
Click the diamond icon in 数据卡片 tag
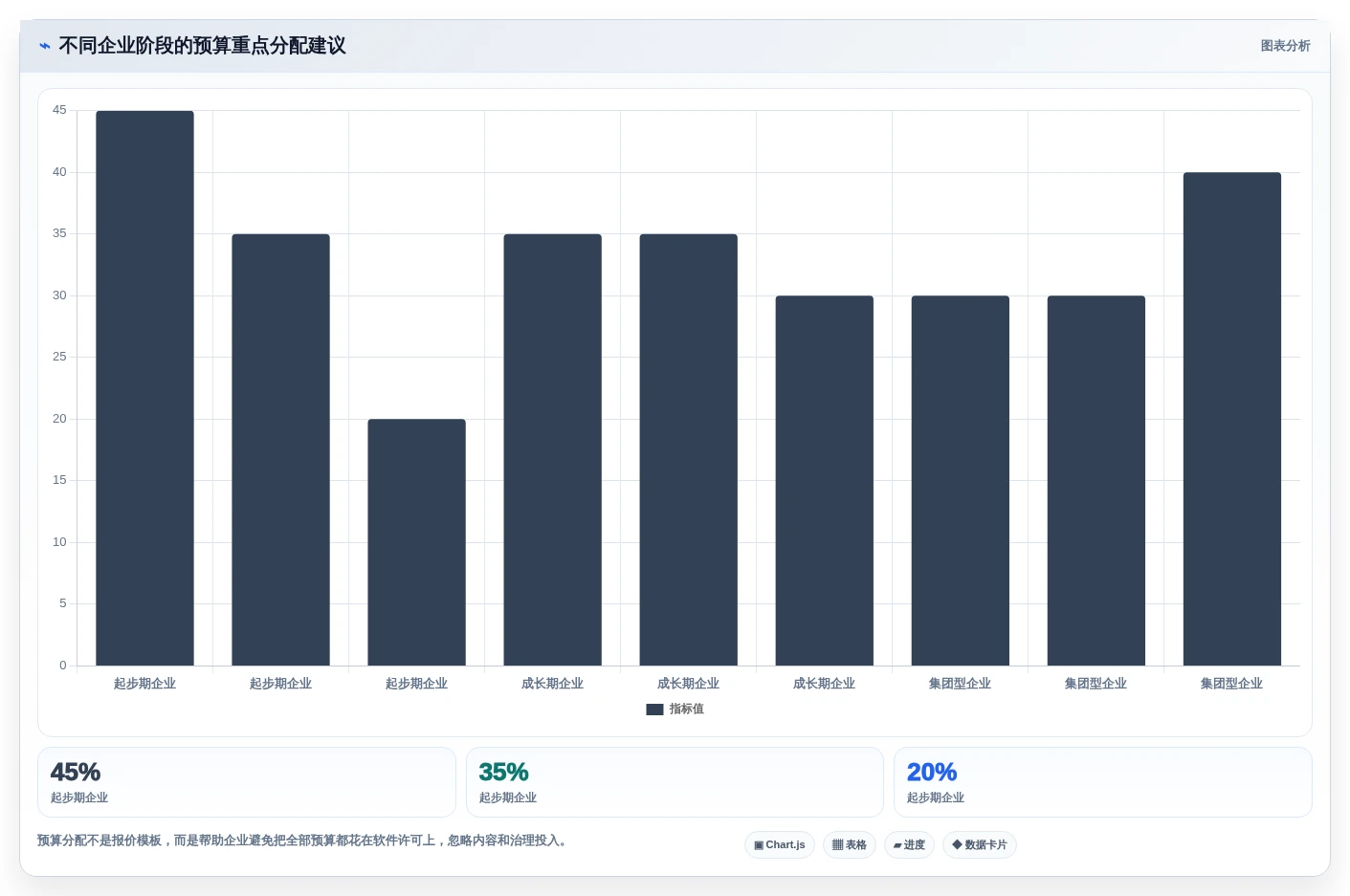pos(957,844)
